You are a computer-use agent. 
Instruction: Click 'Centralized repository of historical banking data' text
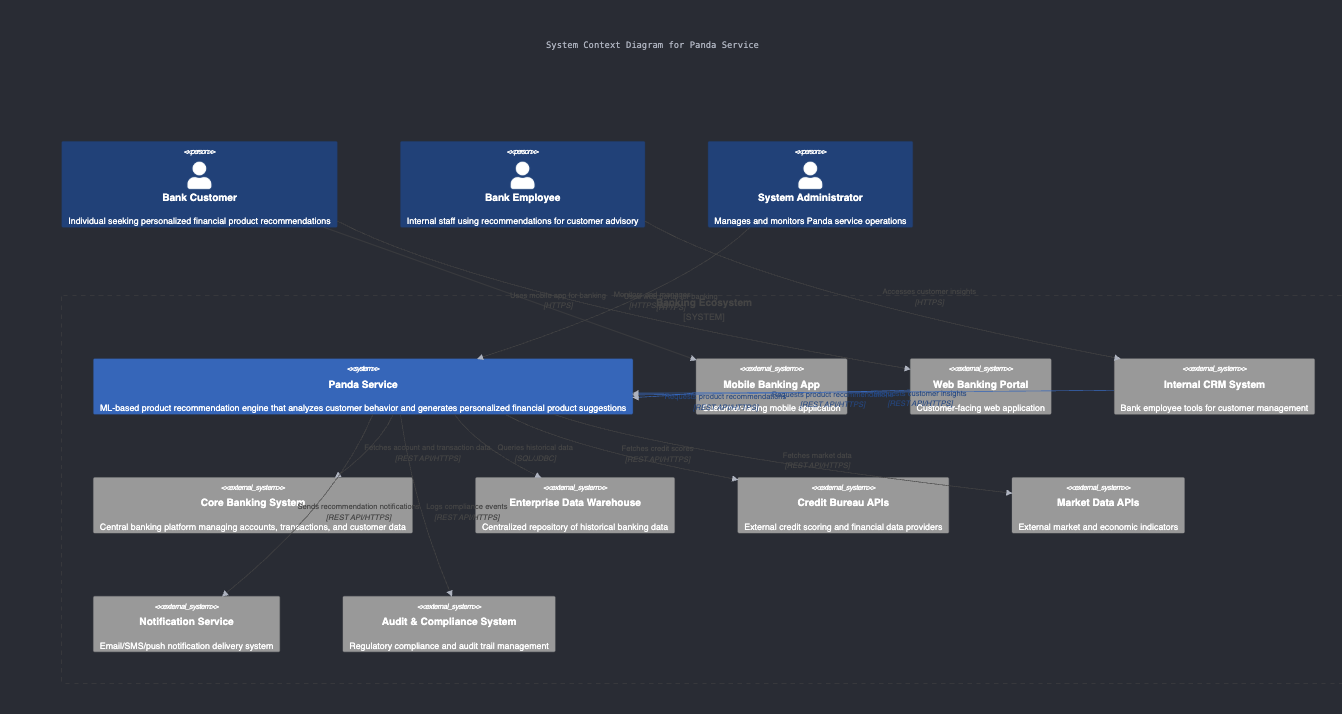coord(575,527)
